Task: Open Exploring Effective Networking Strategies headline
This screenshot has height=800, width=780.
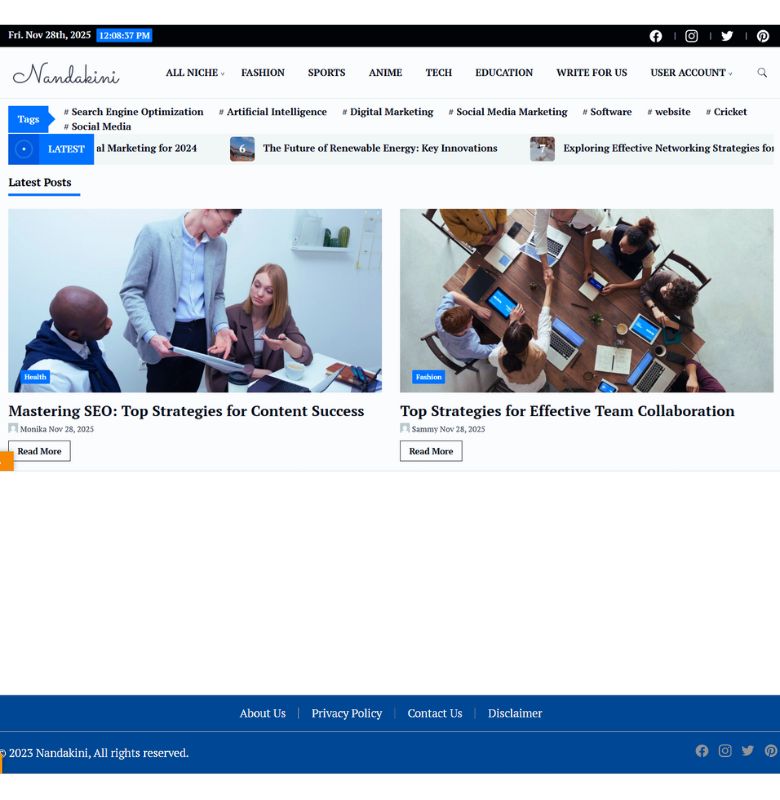Action: [x=668, y=148]
